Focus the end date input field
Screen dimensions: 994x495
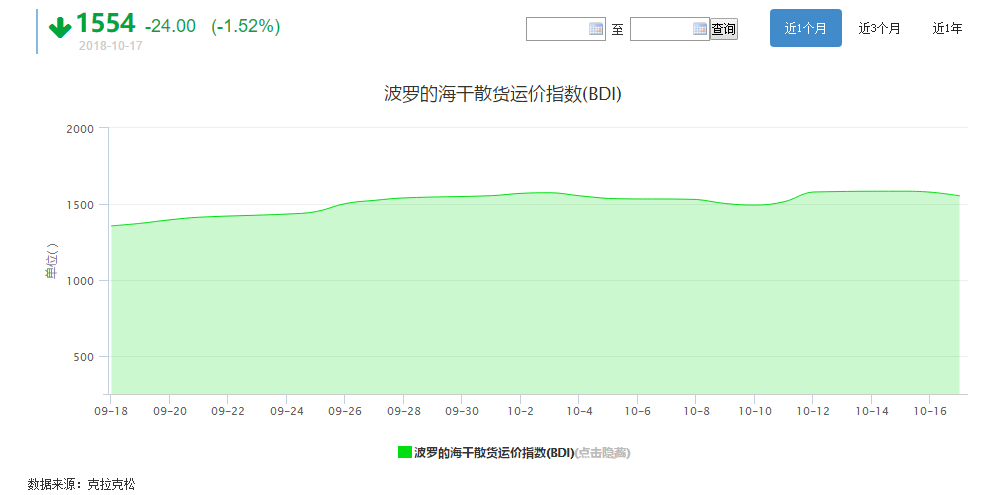pyautogui.click(x=661, y=29)
